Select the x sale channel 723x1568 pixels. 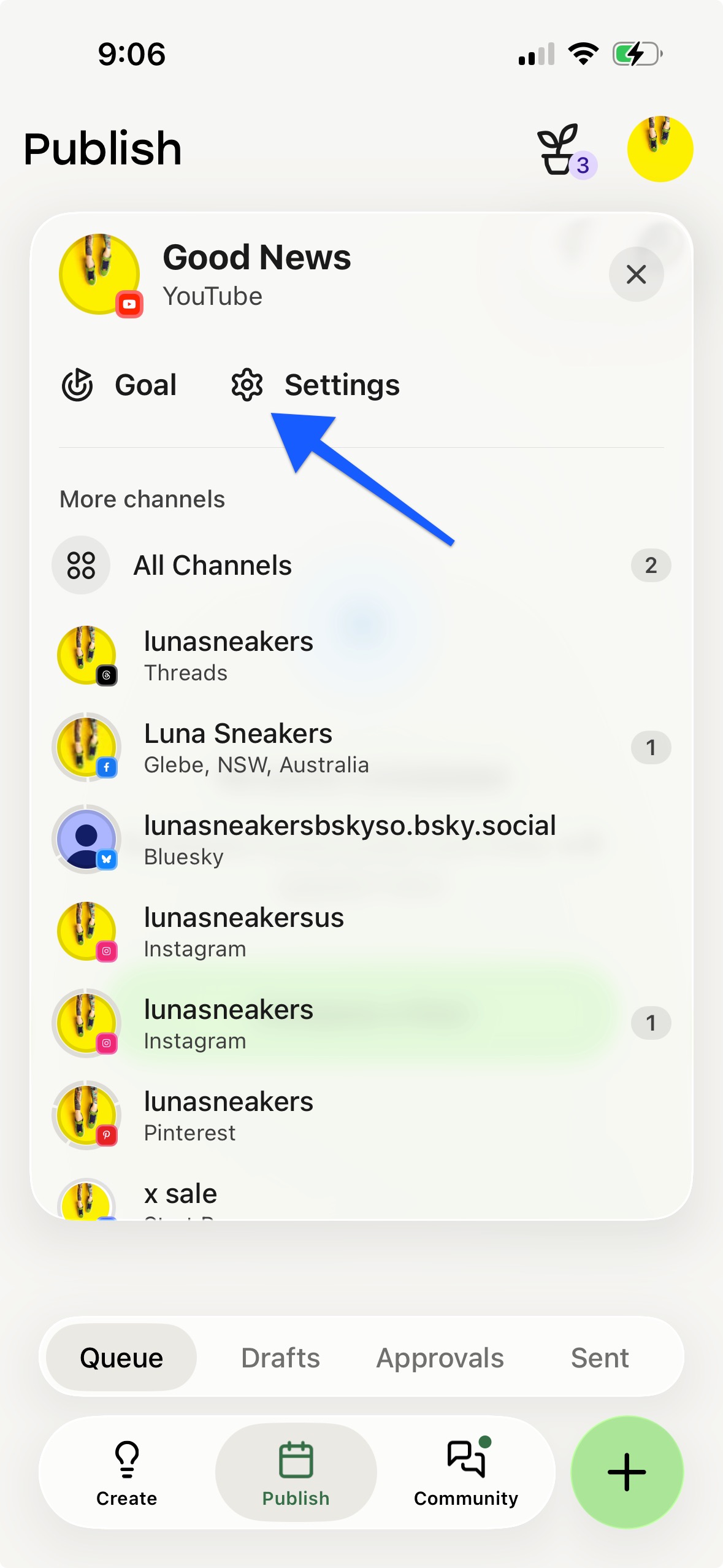(361, 1197)
